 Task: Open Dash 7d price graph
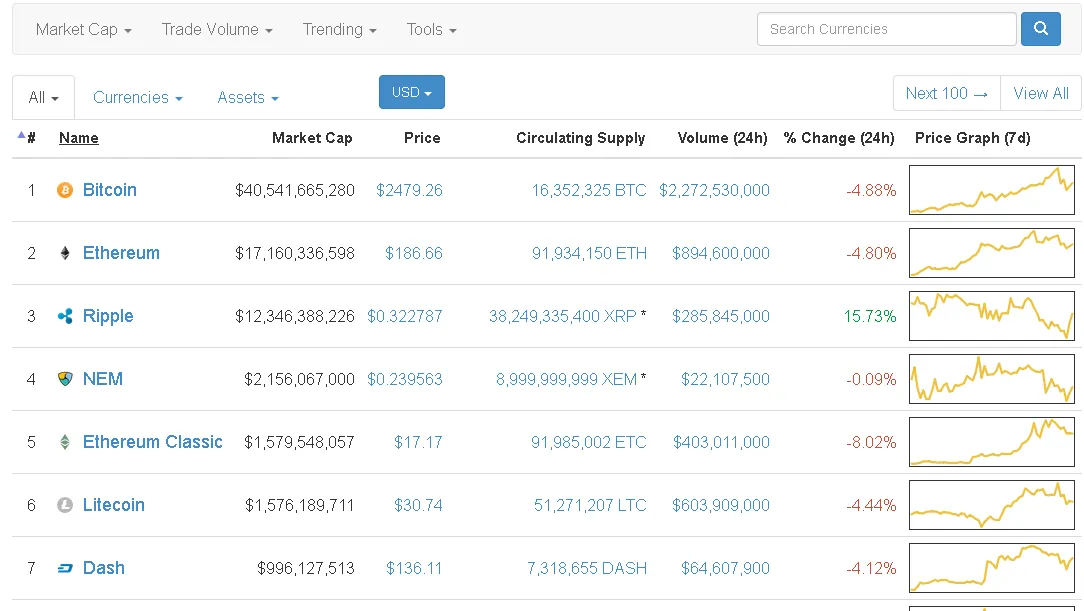coord(991,567)
